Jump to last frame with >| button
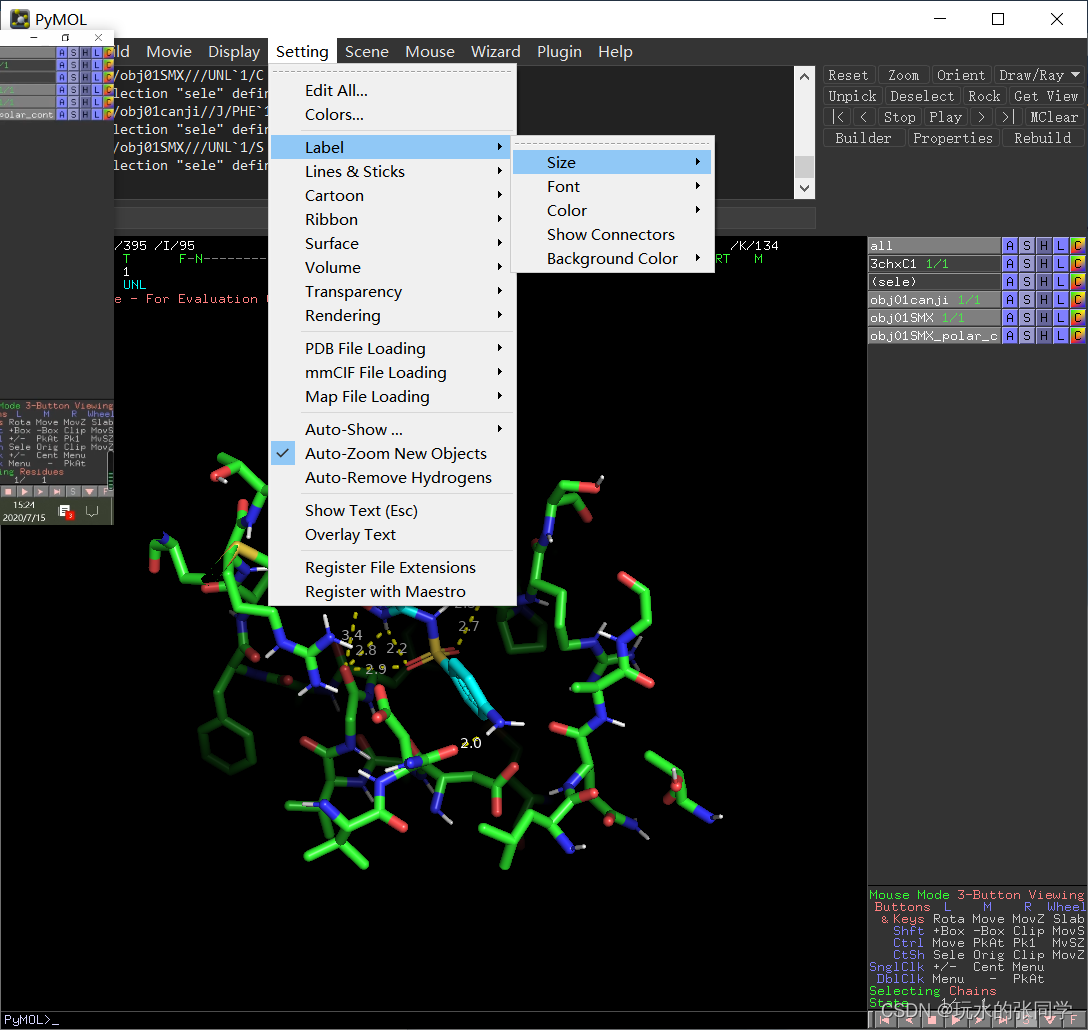Viewport: 1088px width, 1030px height. point(1008,117)
